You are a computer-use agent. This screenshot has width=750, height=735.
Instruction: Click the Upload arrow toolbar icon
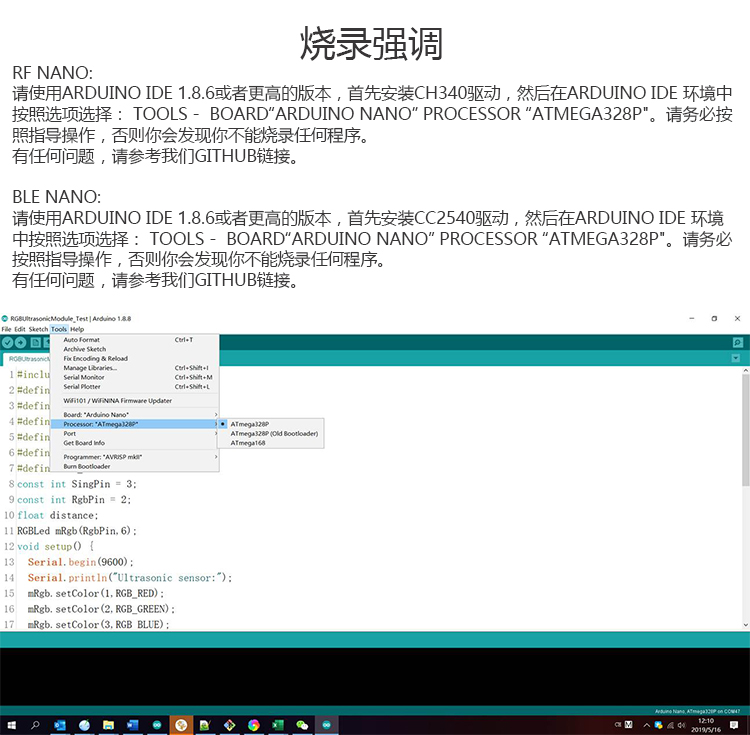click(x=21, y=343)
